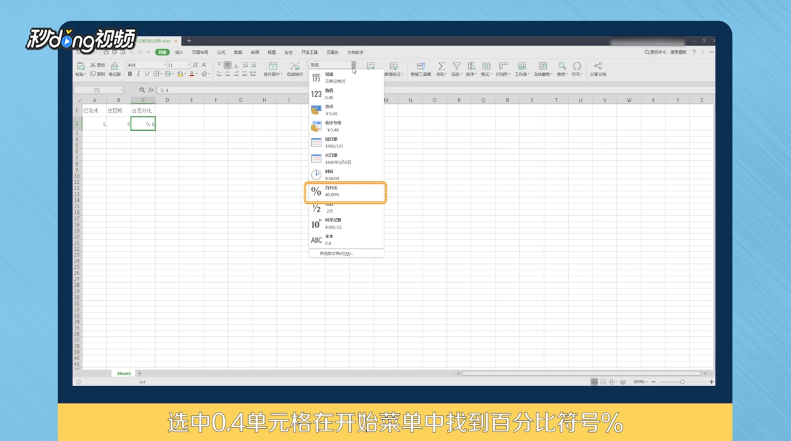Choose Short Date 1900/1/0 option
The image size is (791, 441).
point(346,142)
